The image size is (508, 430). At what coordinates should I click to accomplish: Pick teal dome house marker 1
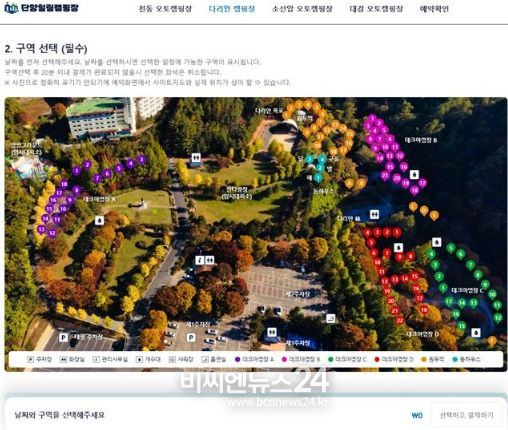318,178
